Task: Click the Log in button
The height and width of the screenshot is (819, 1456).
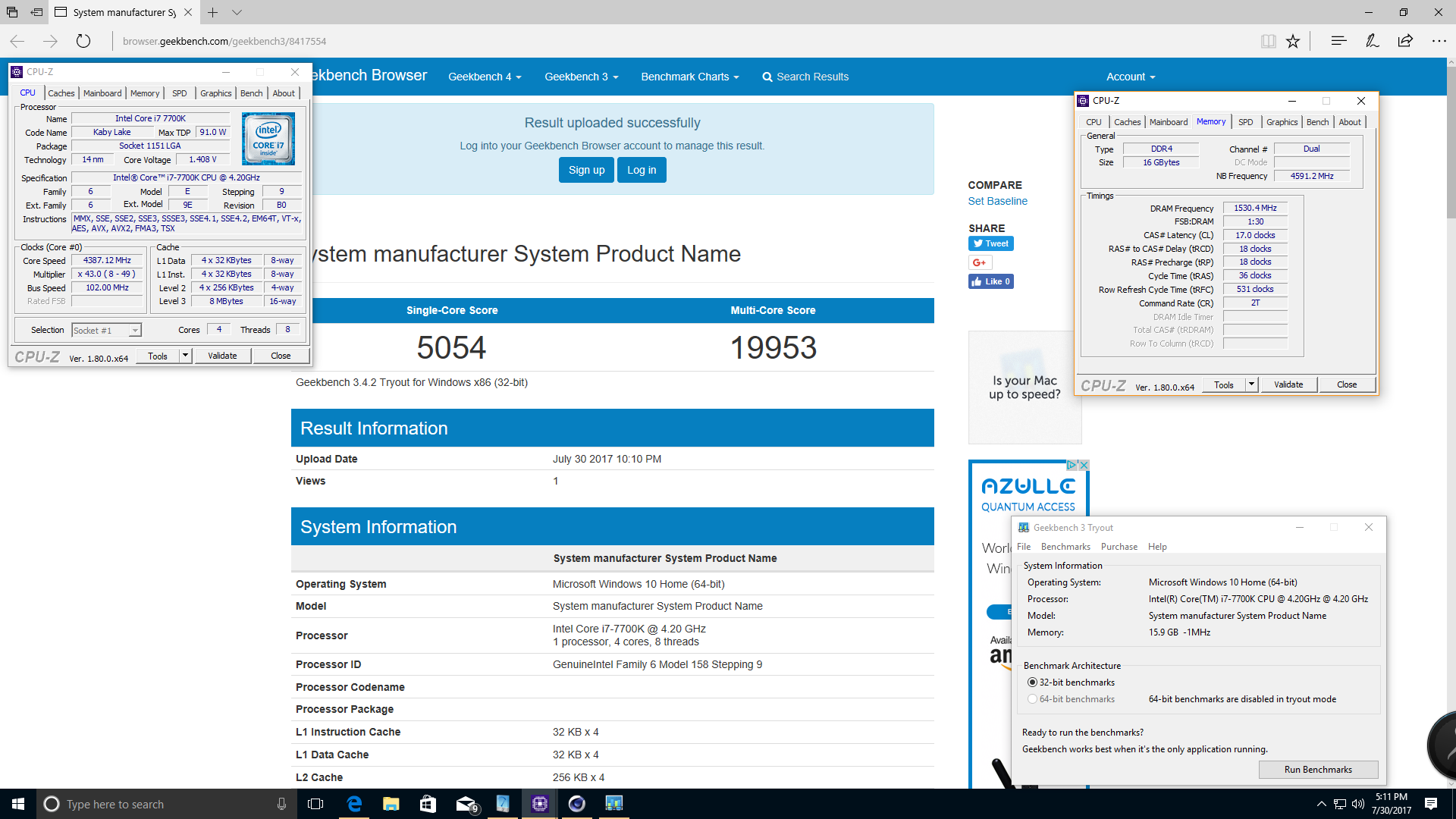Action: [642, 170]
